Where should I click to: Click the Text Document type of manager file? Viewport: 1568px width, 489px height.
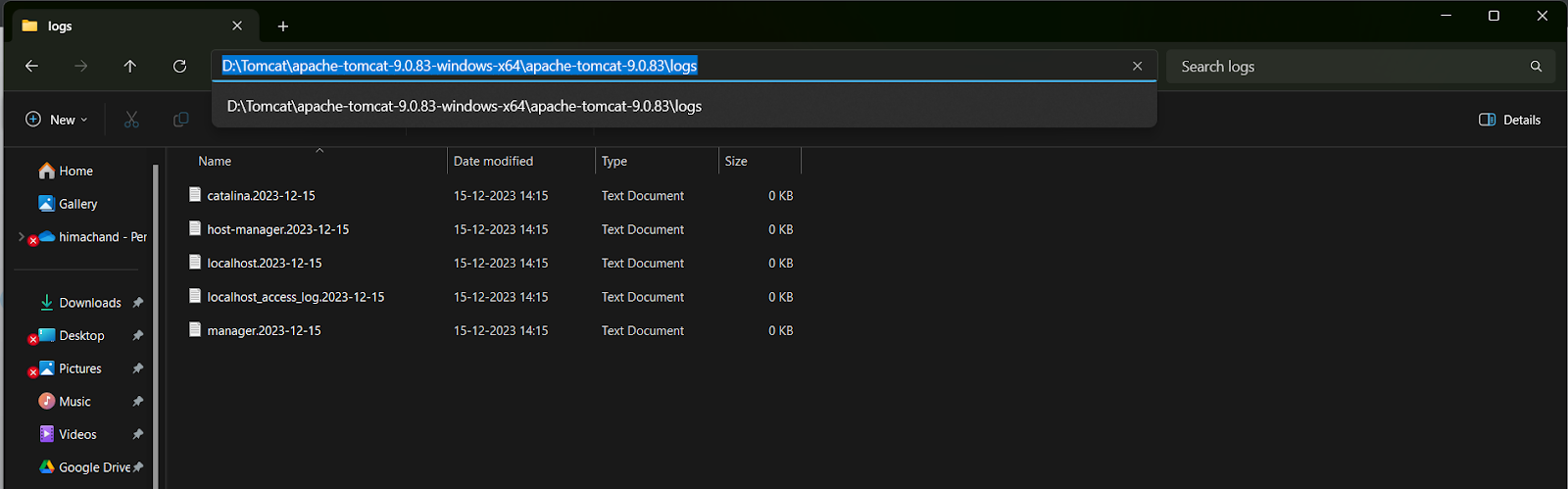pos(643,330)
